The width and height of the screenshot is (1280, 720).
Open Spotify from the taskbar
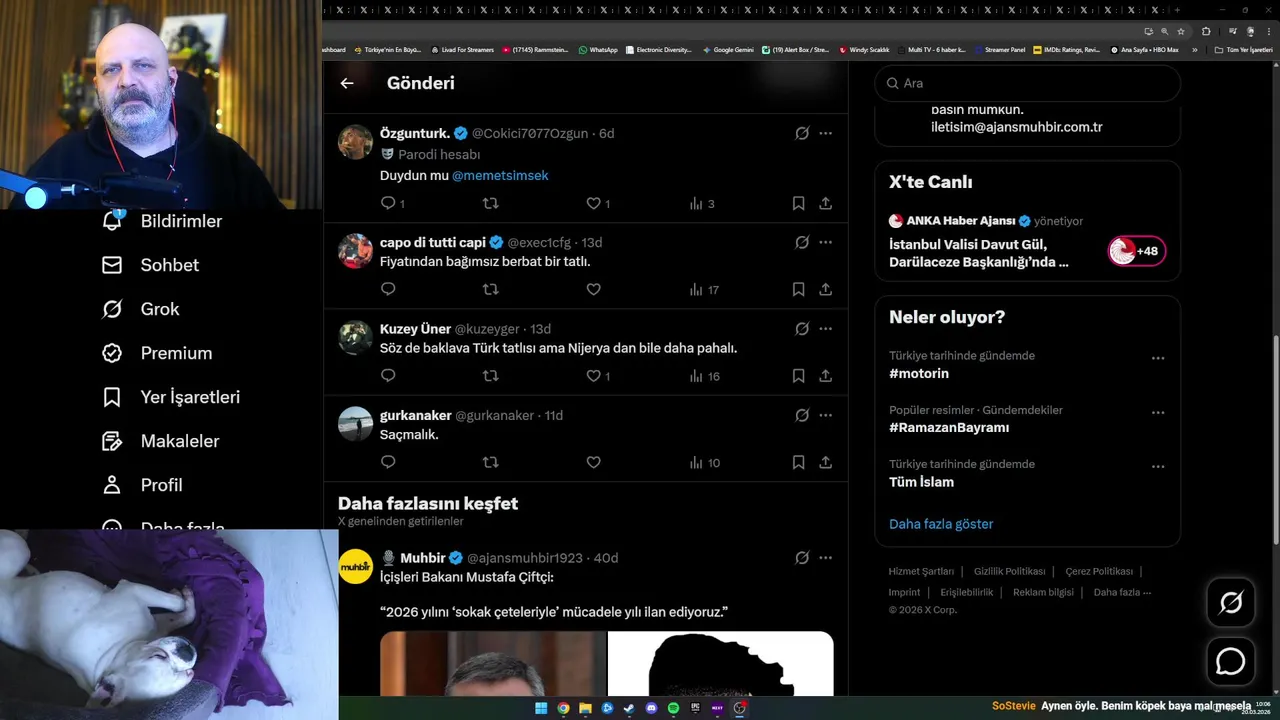tap(673, 708)
